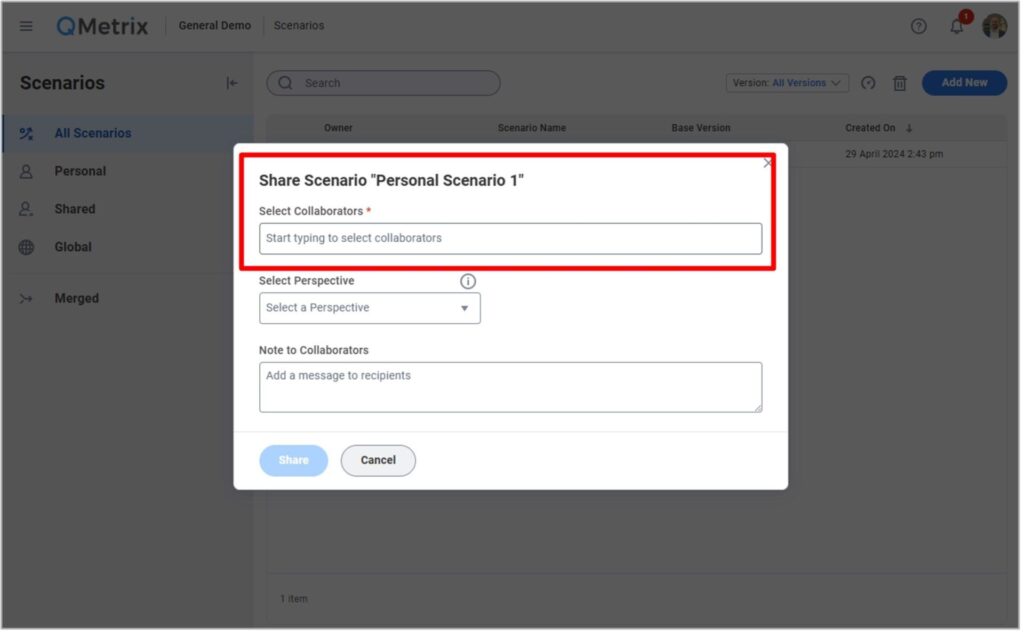Click the help question mark icon

coord(918,26)
